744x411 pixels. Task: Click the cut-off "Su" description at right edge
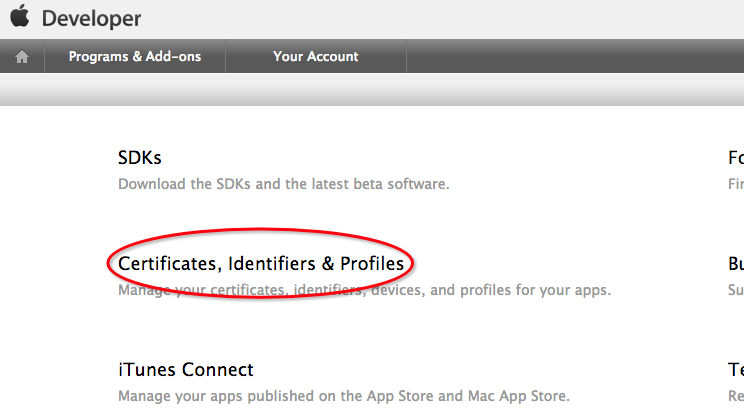pyautogui.click(x=736, y=291)
